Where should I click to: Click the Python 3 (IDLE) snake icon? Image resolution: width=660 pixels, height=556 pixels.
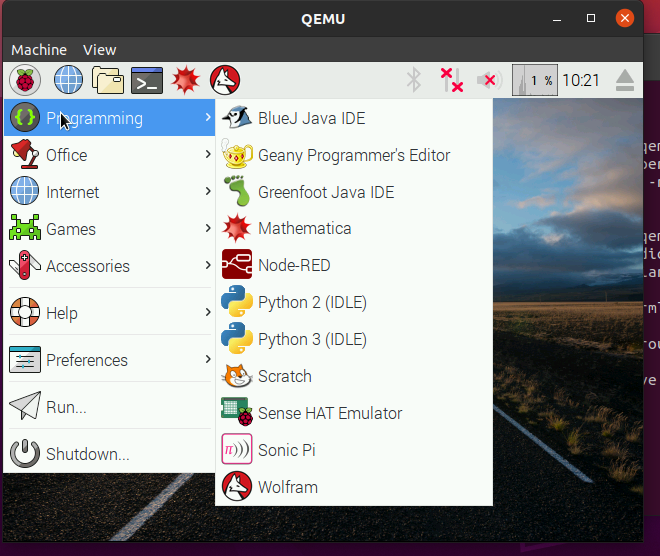(237, 338)
